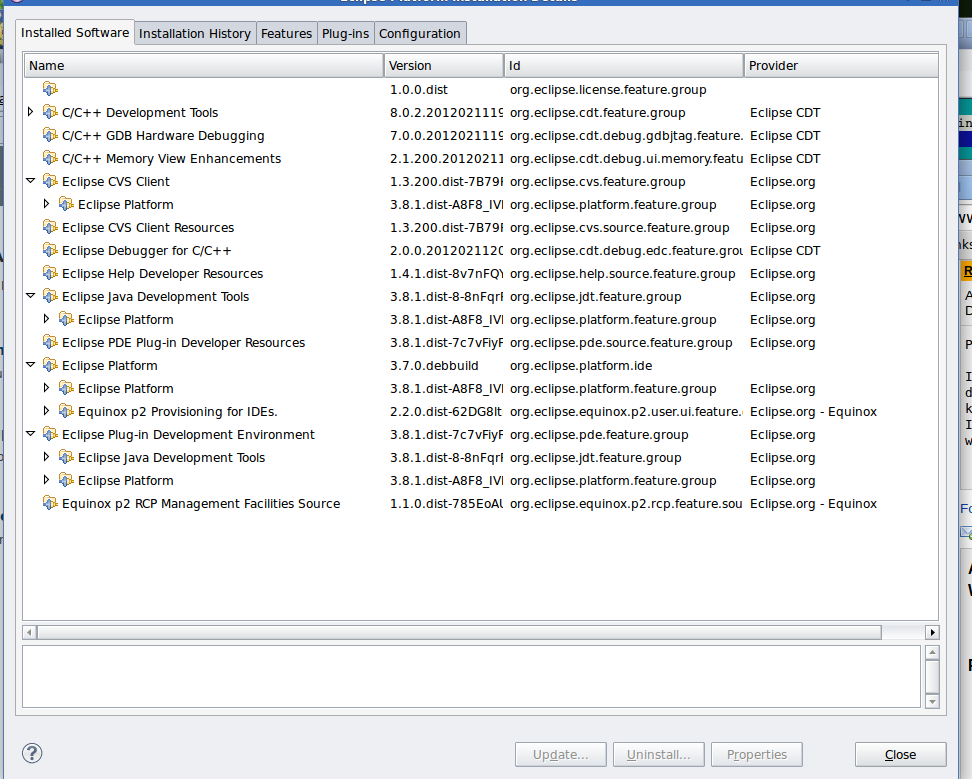Click the Equinox p2 Provisioning for IDEs icon

coord(66,411)
